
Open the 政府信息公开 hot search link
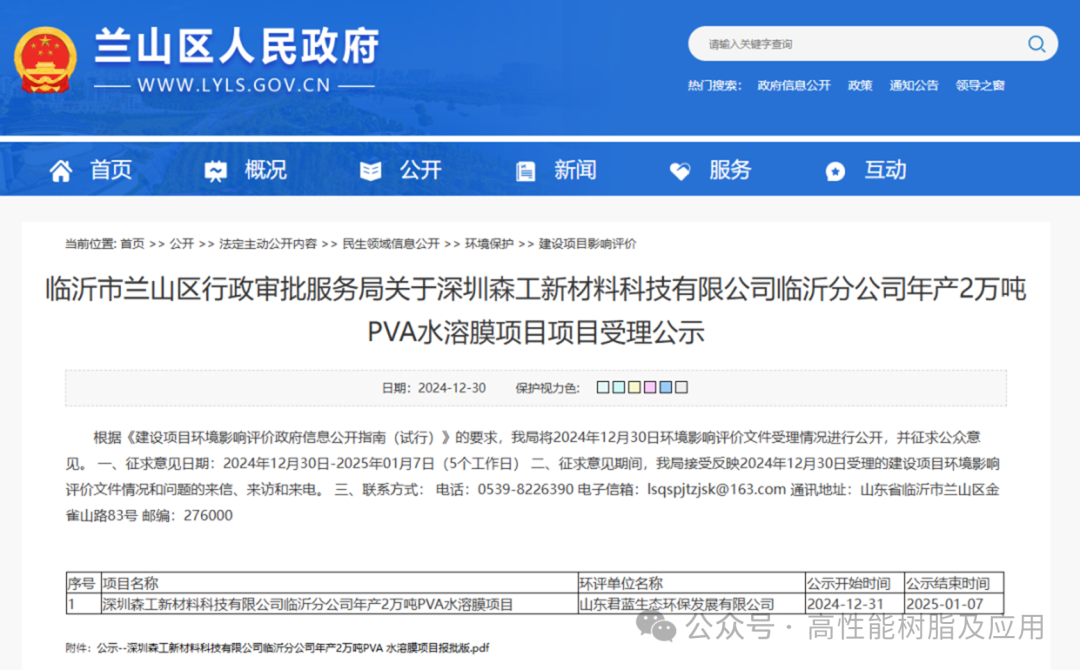tap(793, 85)
